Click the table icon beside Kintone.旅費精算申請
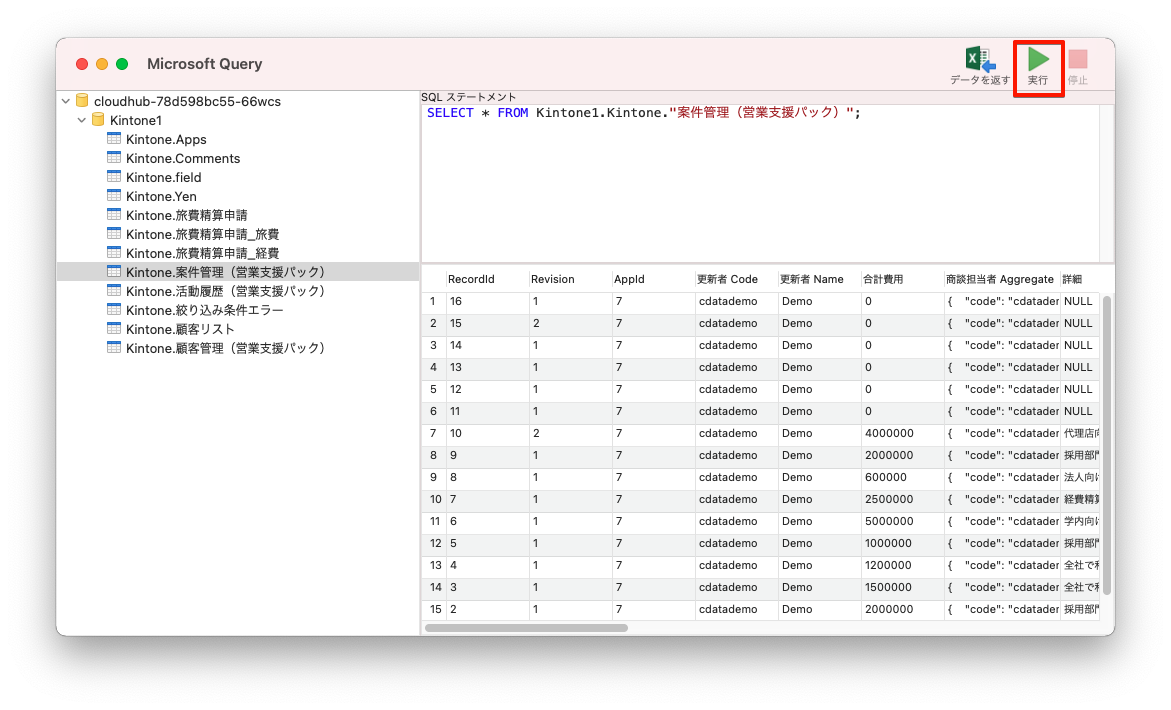1171x710 pixels. (114, 214)
